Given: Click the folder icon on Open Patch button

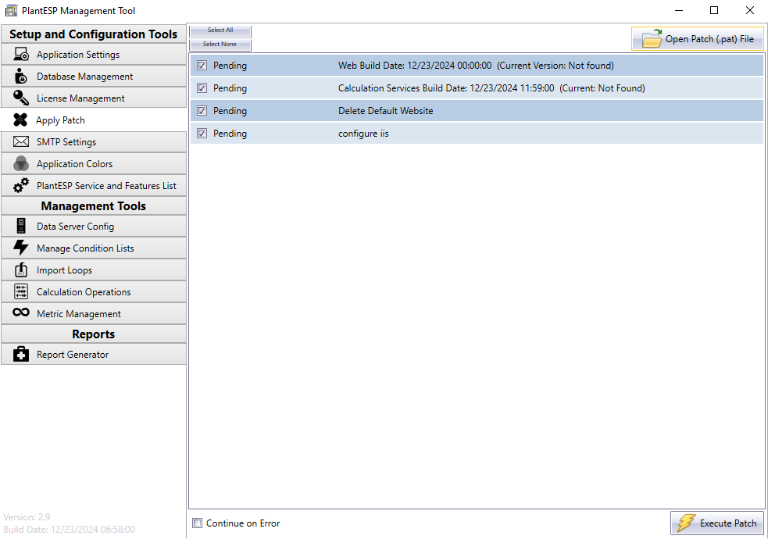Looking at the screenshot, I should 651,38.
